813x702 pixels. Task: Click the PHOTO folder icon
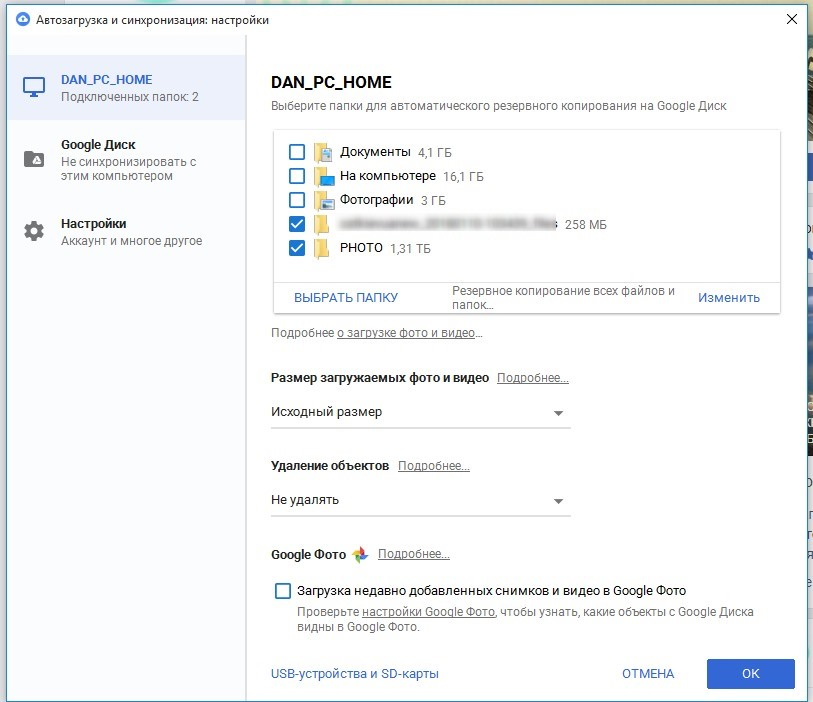[x=322, y=249]
